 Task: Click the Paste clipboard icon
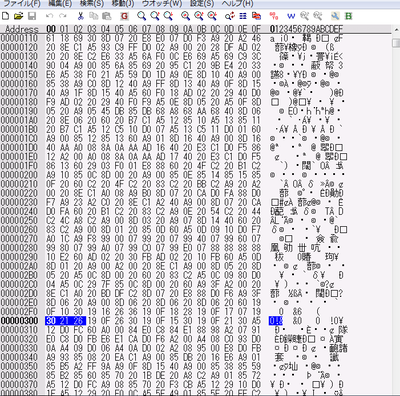(x=106, y=16)
